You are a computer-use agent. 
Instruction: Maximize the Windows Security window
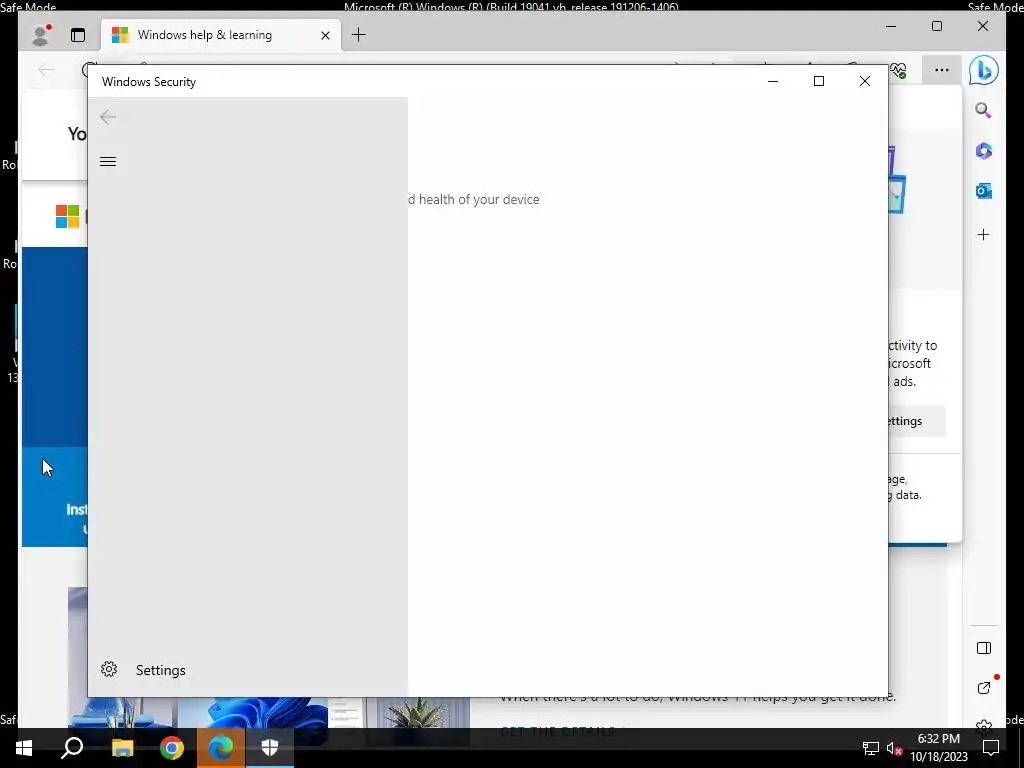point(819,81)
